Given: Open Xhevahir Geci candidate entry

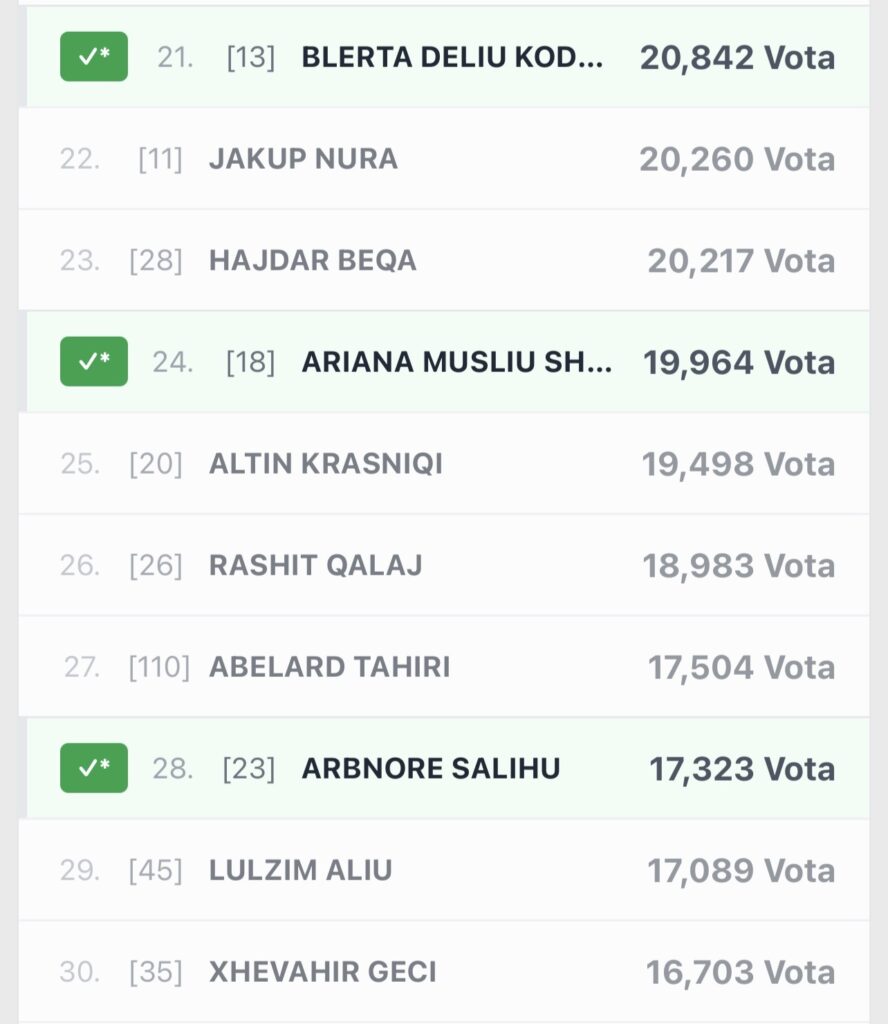Looking at the screenshot, I should coord(322,972).
